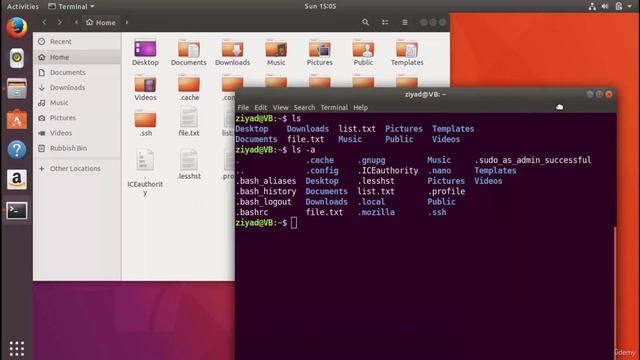Viewport: 640px width, 360px height.
Task: Open terminal Terminal menu
Action: (334, 107)
